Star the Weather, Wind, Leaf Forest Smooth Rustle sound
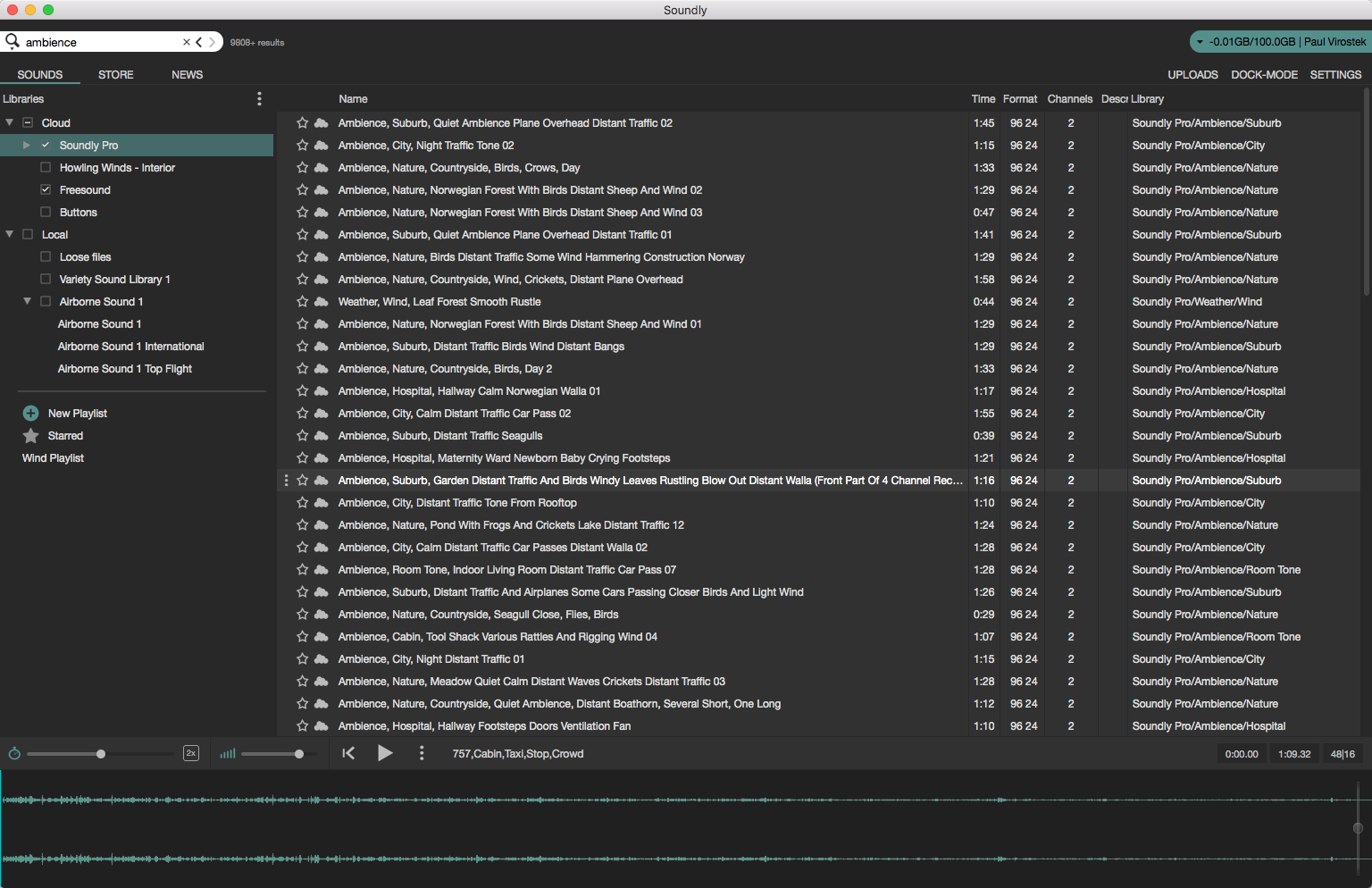Screen dimensions: 1372x888 pyautogui.click(x=302, y=301)
